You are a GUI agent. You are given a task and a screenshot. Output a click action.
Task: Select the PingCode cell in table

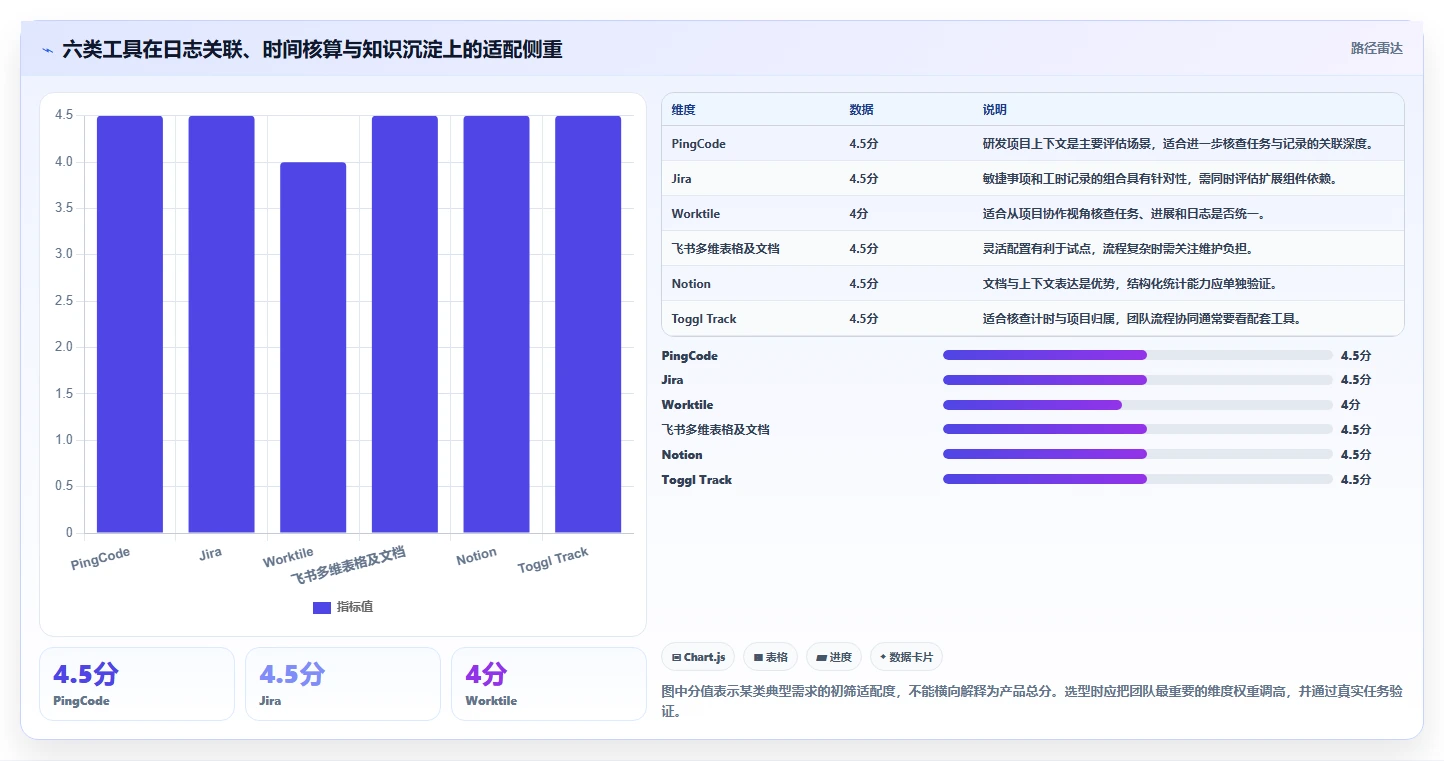[x=699, y=144]
